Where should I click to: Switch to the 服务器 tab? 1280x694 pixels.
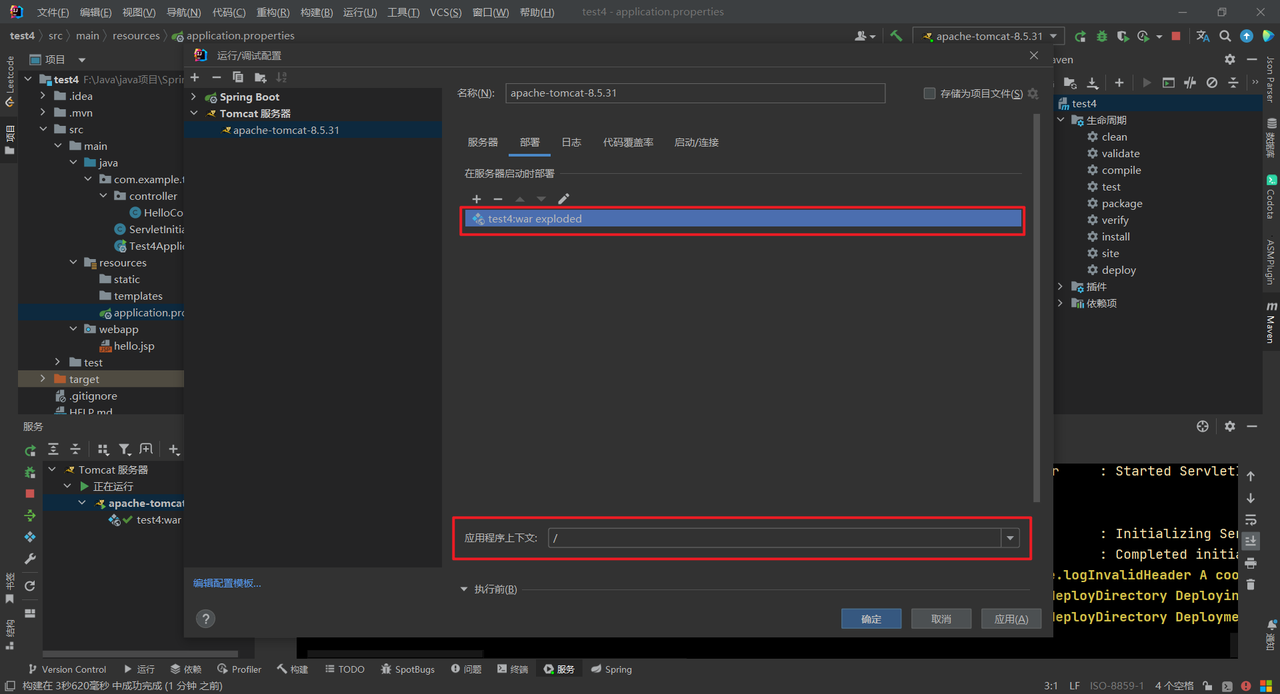(483, 142)
